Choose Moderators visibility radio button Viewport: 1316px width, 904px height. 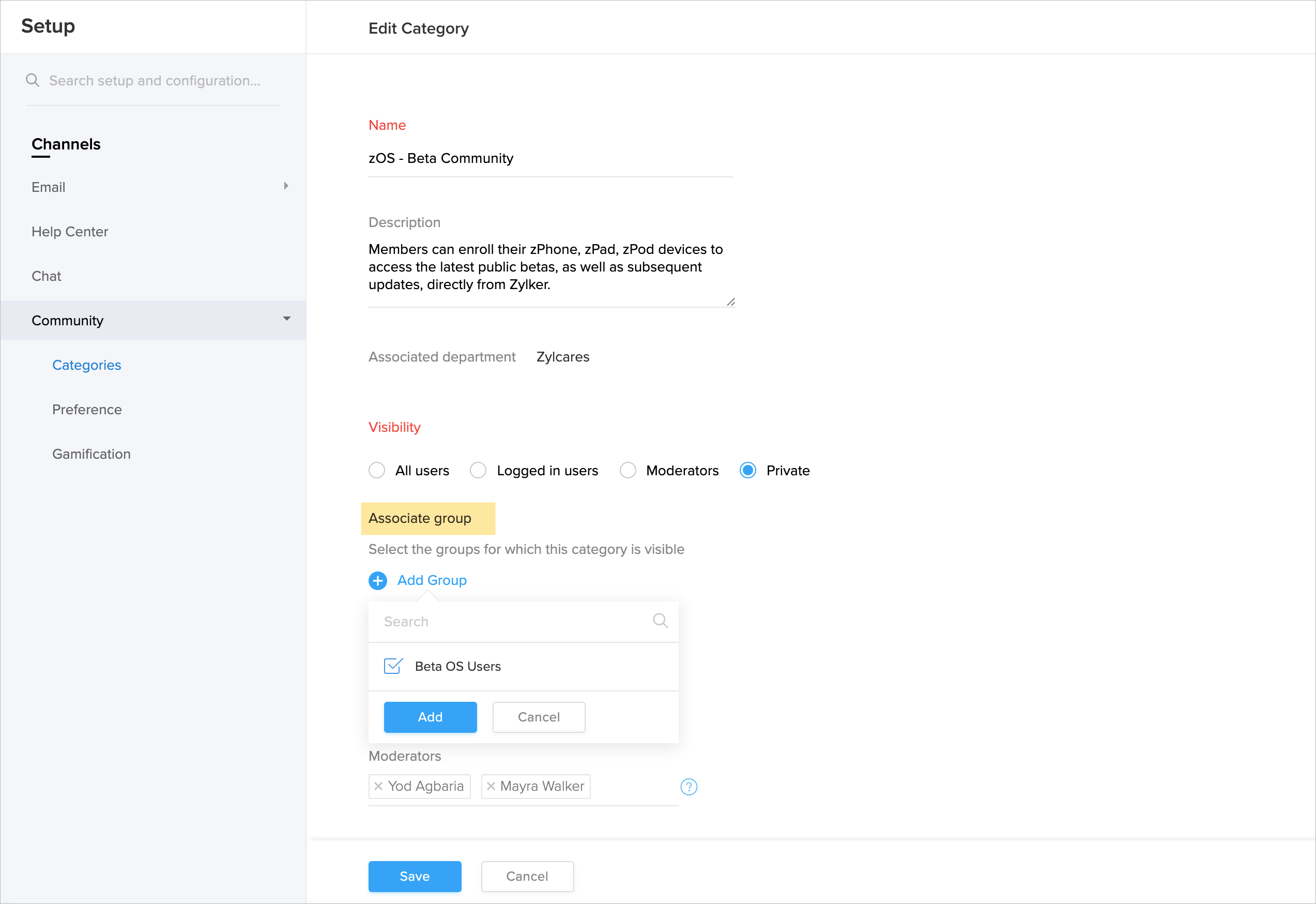(628, 471)
